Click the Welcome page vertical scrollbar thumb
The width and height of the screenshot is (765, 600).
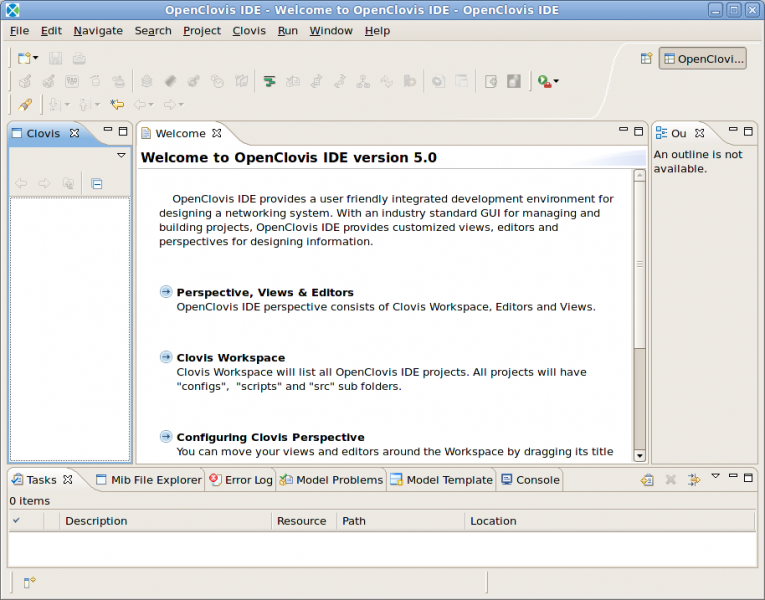(x=639, y=265)
